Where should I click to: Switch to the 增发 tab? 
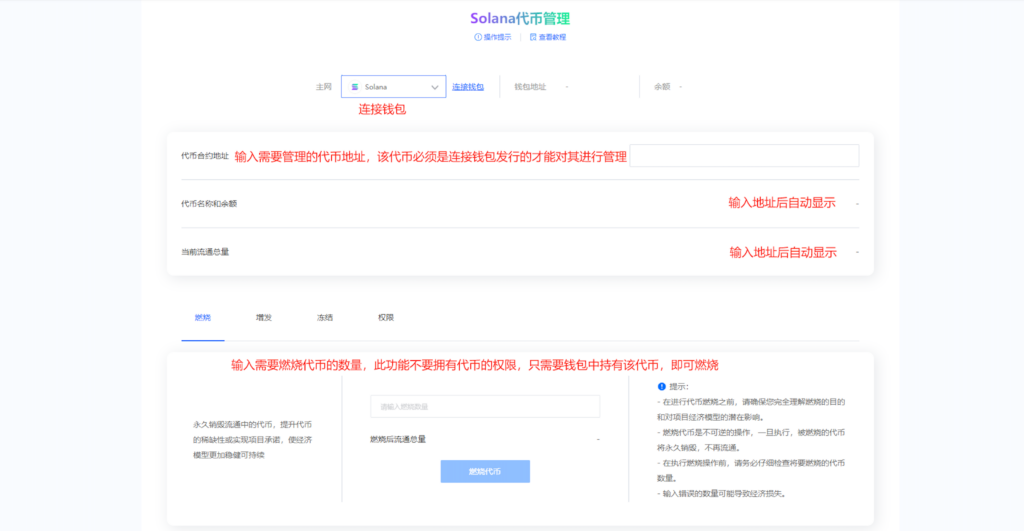[x=264, y=317]
